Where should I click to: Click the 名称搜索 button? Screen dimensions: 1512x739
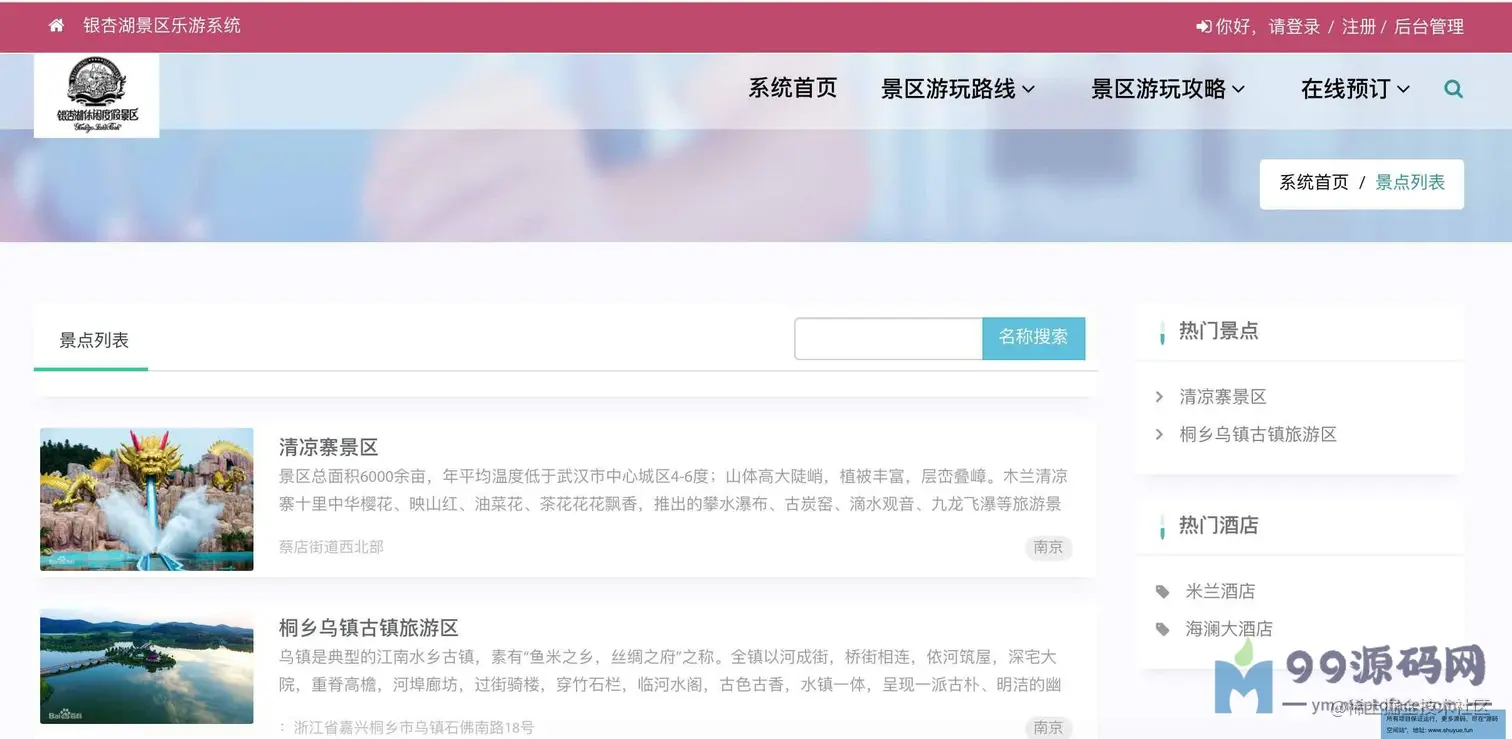point(1034,338)
